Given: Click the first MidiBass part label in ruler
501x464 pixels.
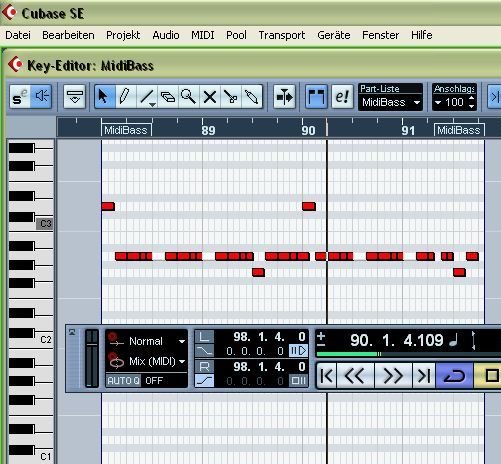Looking at the screenshot, I should point(126,130).
